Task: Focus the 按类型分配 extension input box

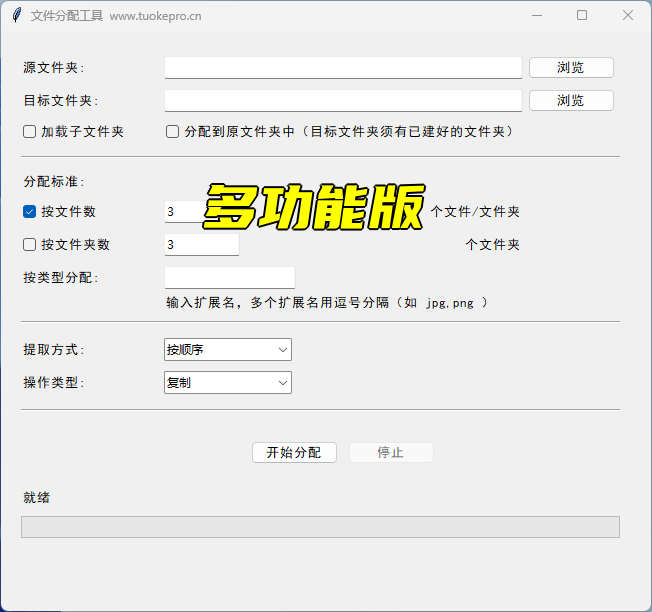Action: tap(229, 277)
